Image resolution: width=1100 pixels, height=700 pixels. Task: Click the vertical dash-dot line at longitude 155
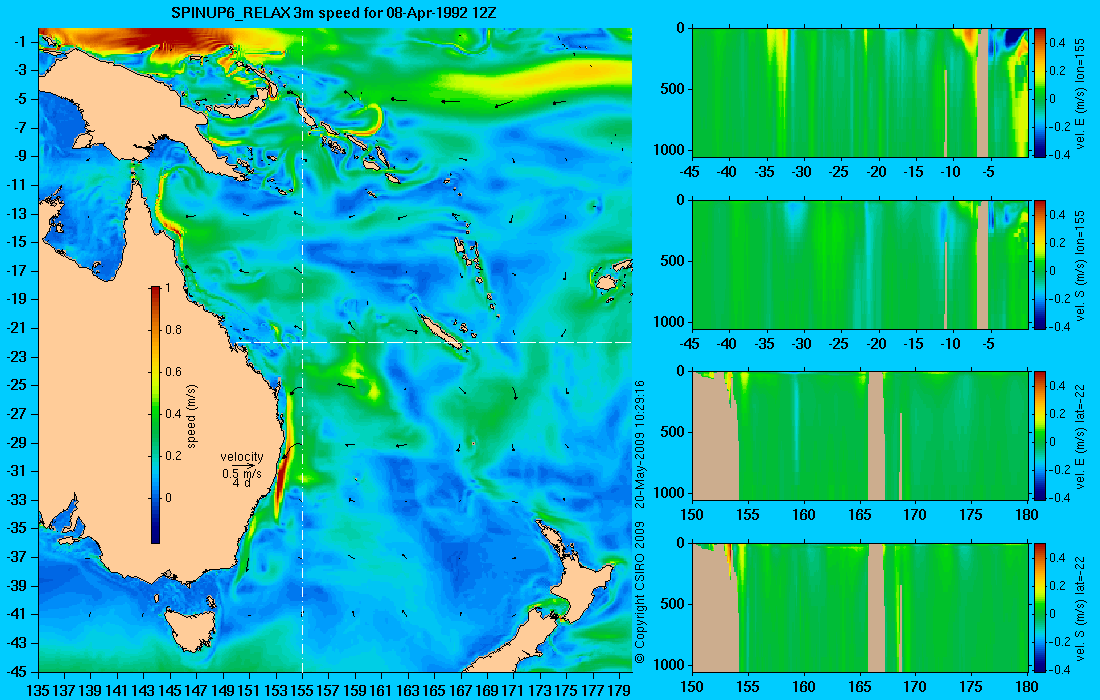(x=302, y=350)
